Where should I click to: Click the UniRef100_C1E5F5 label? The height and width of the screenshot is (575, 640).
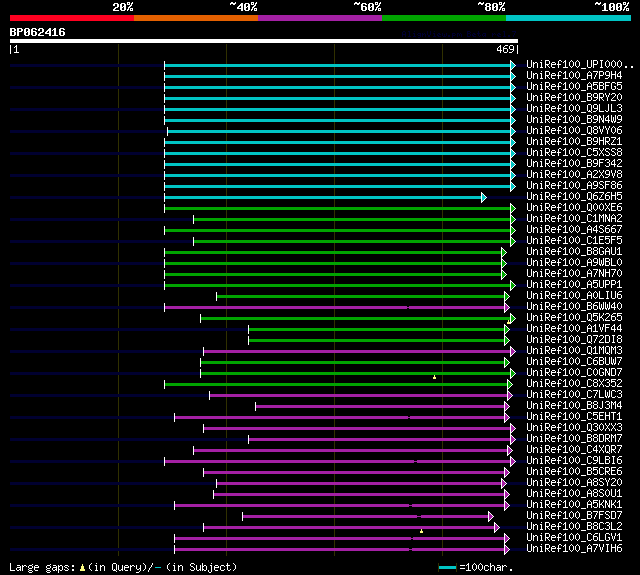[x=574, y=241]
